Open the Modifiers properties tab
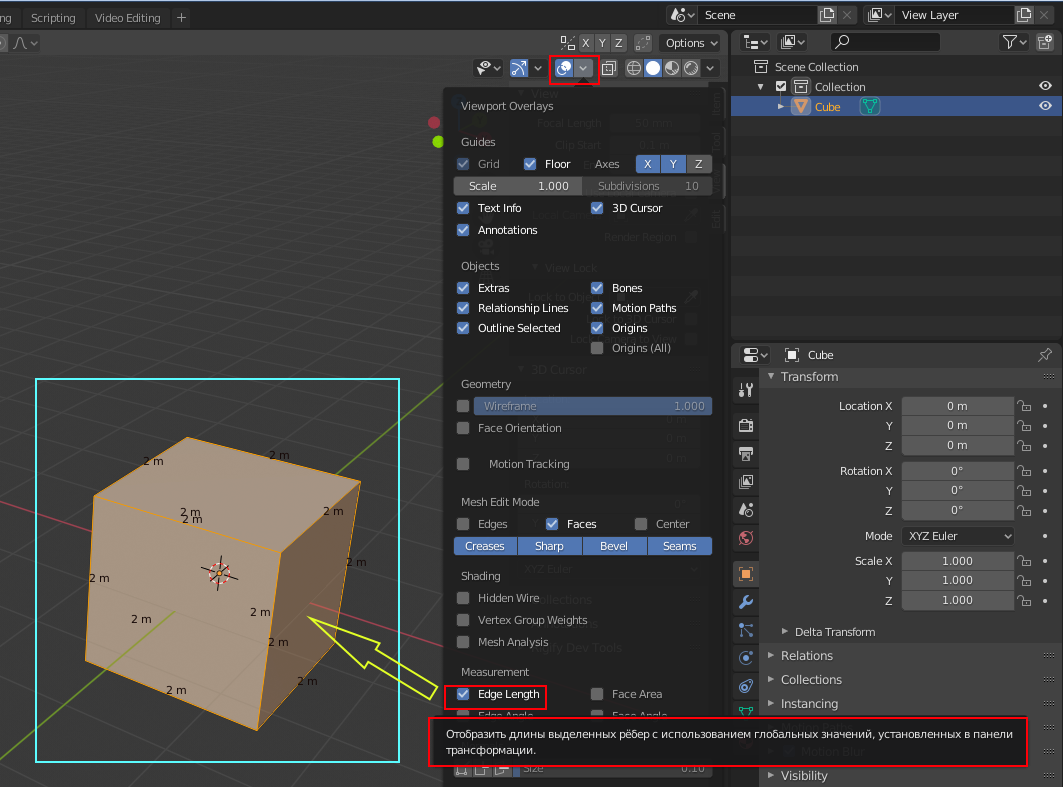 pos(746,602)
